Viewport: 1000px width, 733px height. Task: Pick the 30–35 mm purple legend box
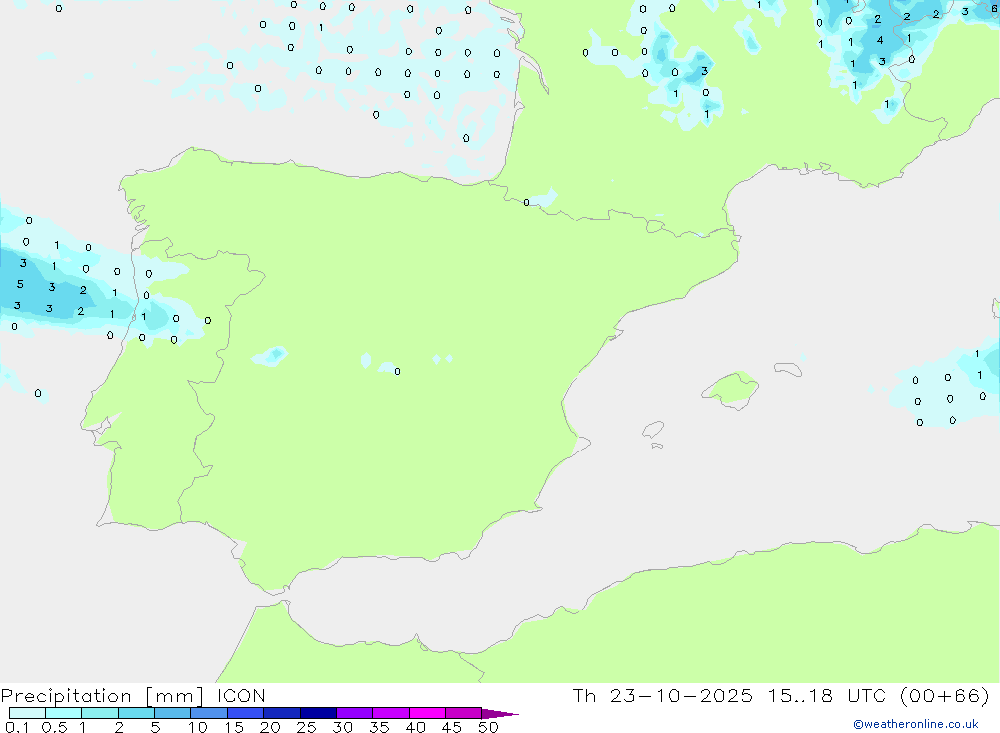(355, 713)
